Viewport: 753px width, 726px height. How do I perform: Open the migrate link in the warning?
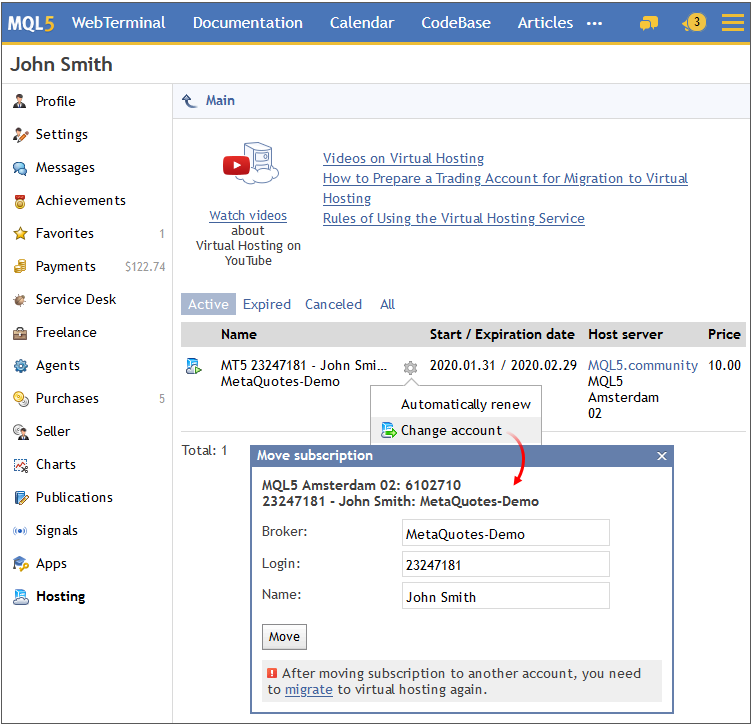308,690
